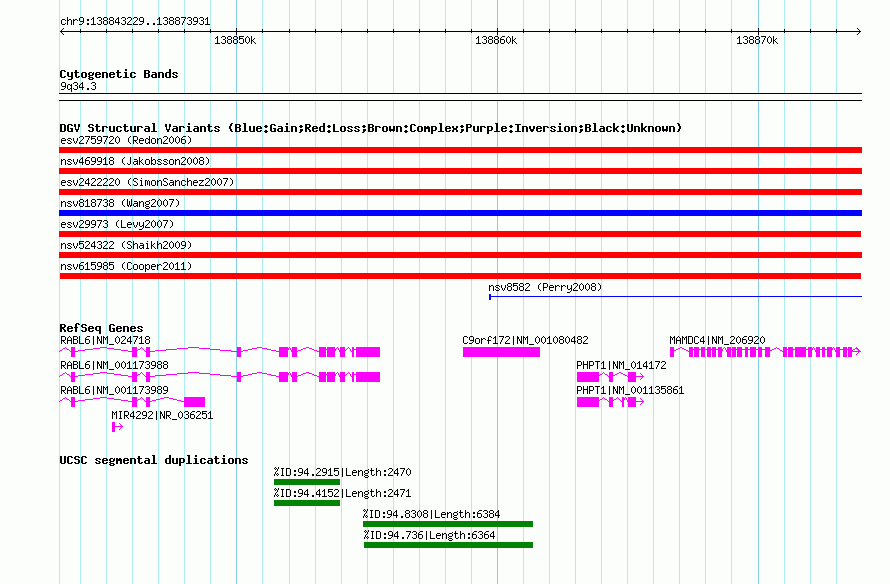890x584 pixels.
Task: Click green bar under %ID:94.2915 duplication
Action: point(307,482)
